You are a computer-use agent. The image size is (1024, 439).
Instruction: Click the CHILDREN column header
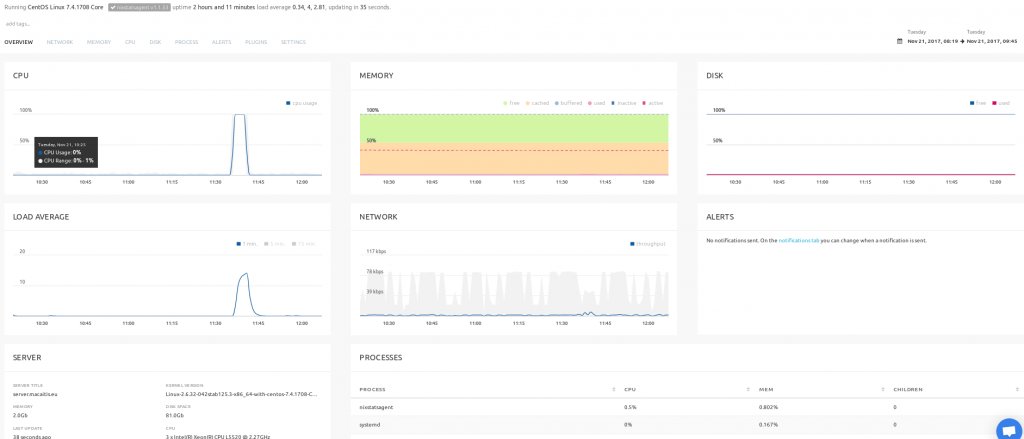[x=908, y=389]
